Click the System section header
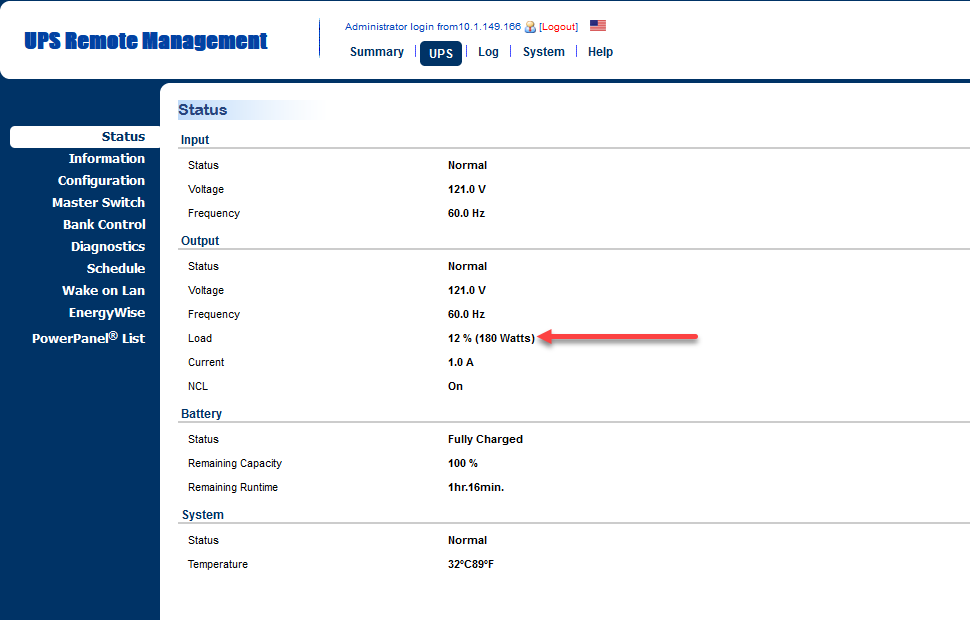The image size is (970, 620). (202, 515)
